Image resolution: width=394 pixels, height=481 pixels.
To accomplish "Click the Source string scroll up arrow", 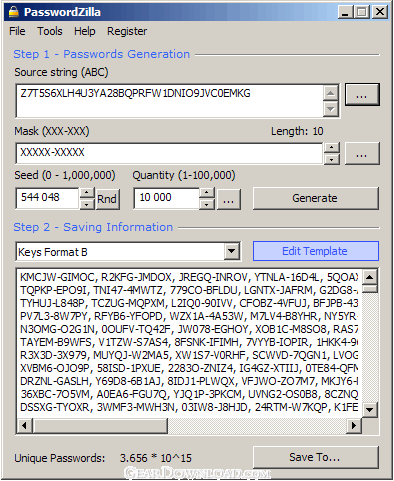I will coord(331,93).
